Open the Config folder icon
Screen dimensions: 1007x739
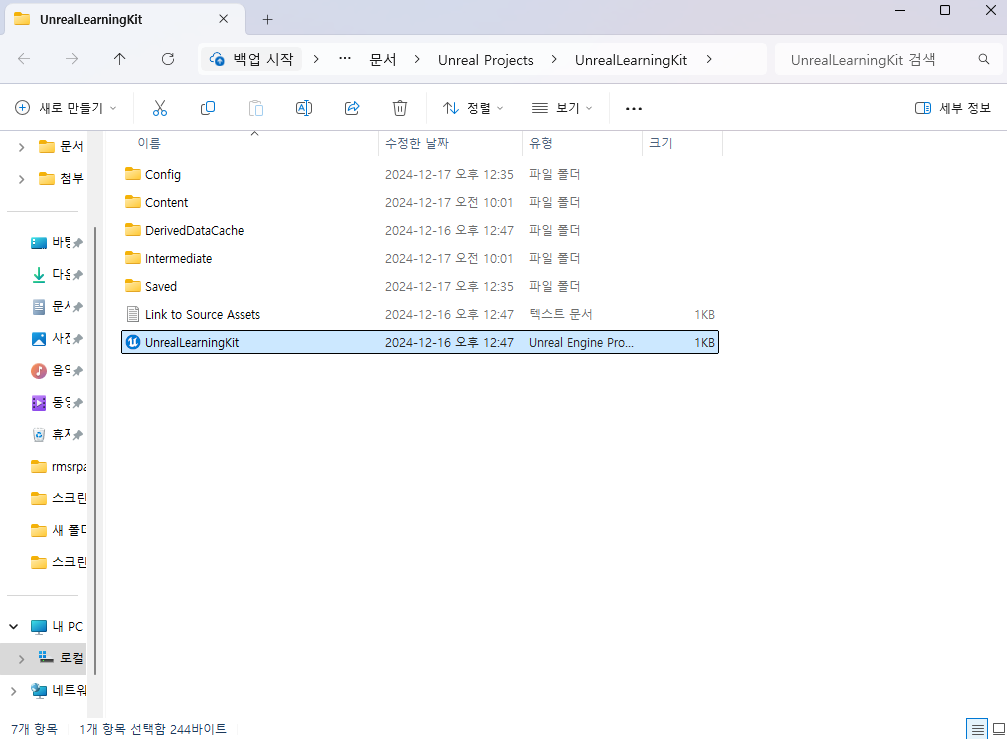133,174
